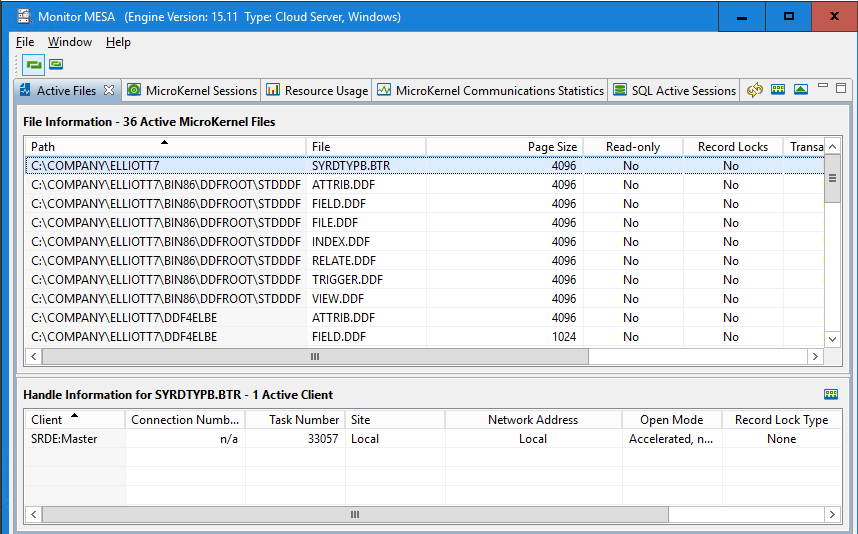The image size is (858, 534).
Task: Select FIELD.DDF with page size 1024
Action: [x=424, y=336]
